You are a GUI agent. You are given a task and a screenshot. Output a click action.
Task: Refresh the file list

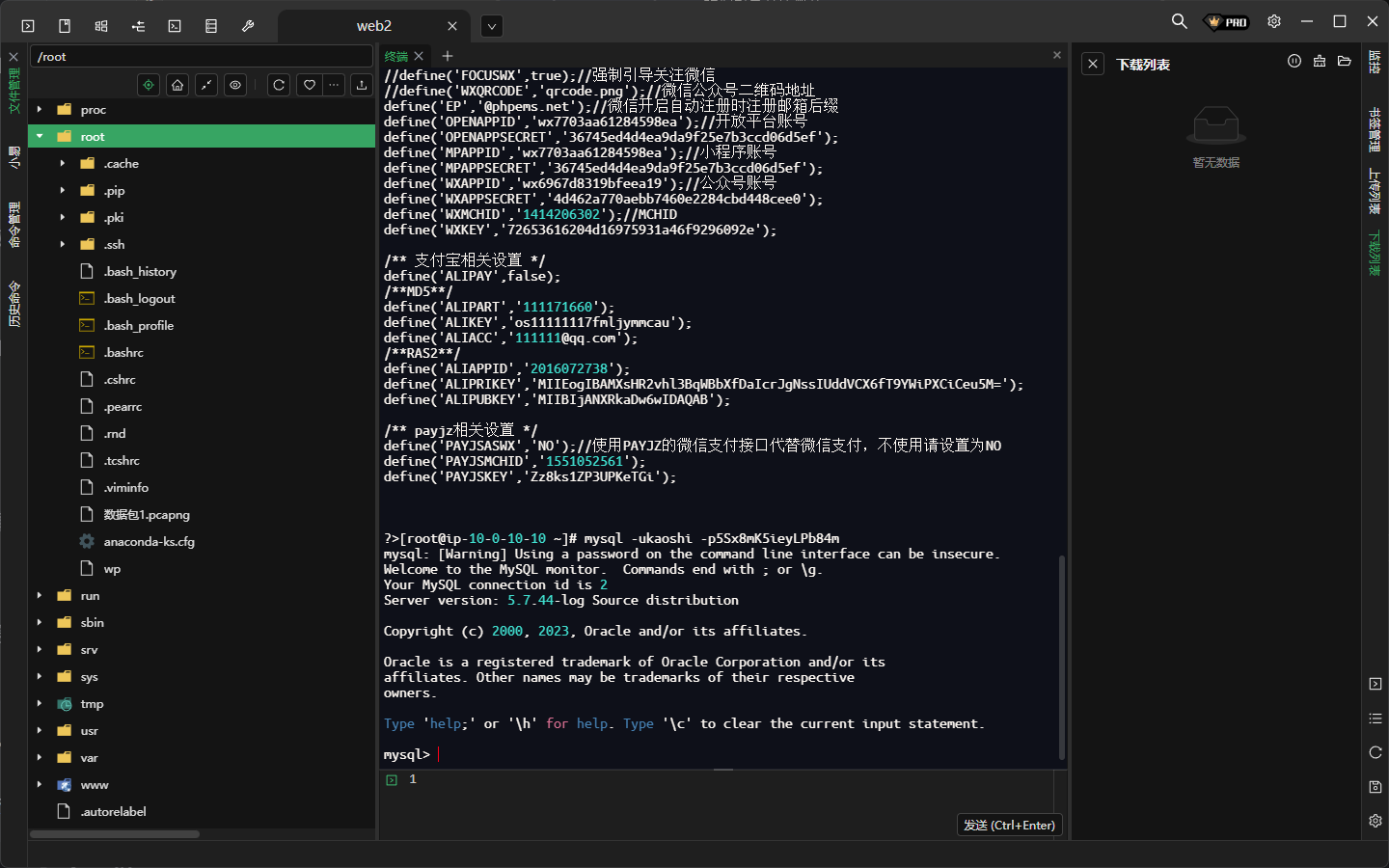pos(279,85)
